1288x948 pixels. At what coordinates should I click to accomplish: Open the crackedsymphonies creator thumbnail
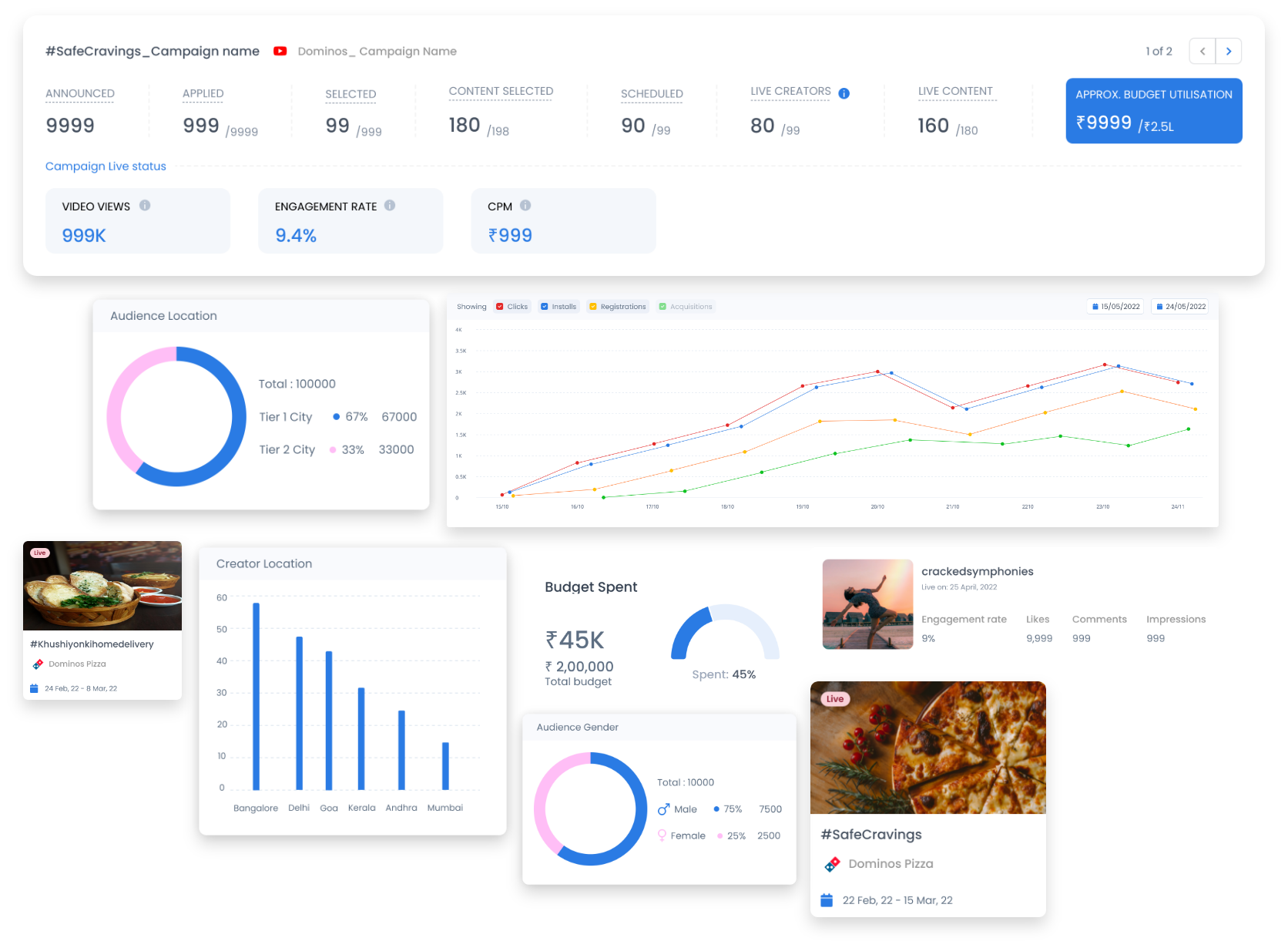coord(867,604)
